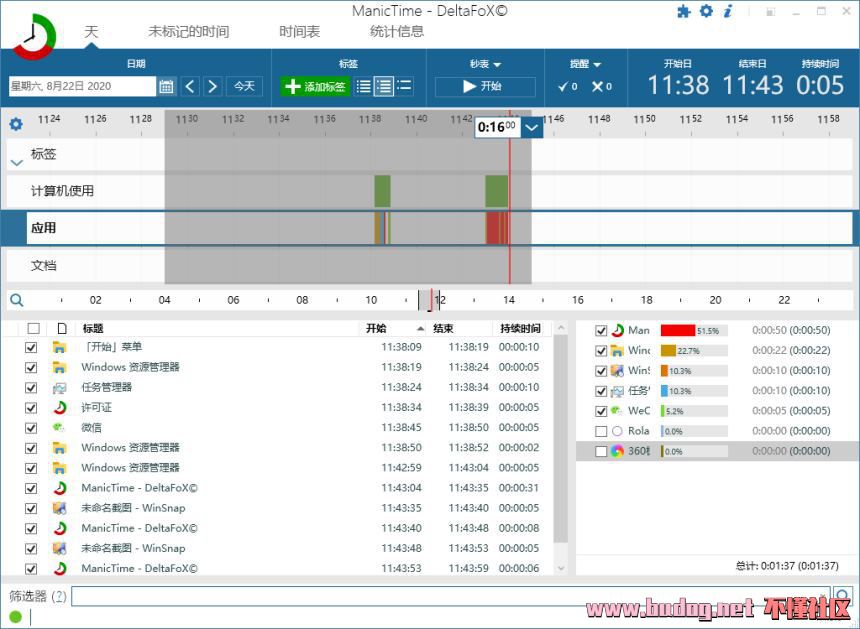Open the plugins puzzle icon
The width and height of the screenshot is (860, 629).
684,11
